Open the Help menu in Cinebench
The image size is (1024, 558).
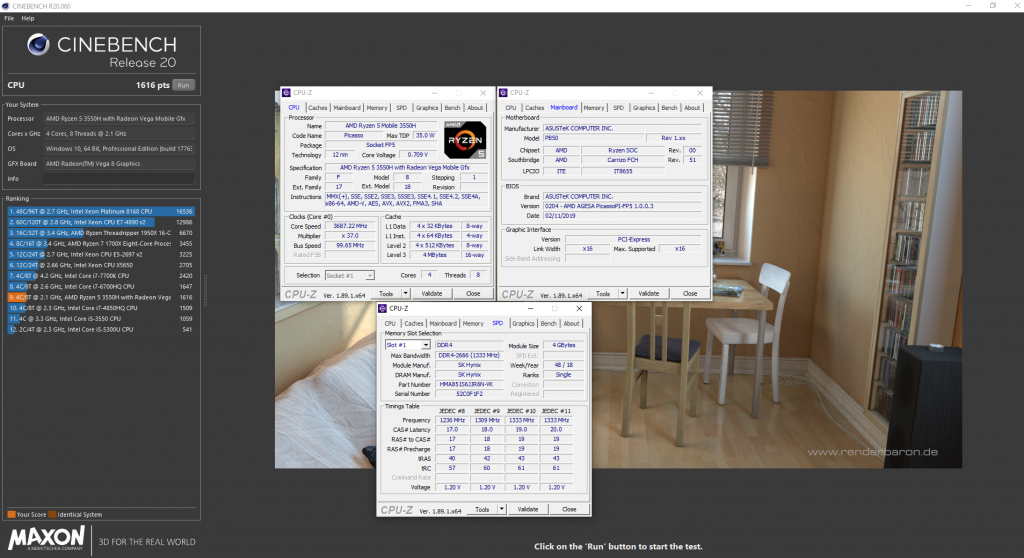pos(27,18)
